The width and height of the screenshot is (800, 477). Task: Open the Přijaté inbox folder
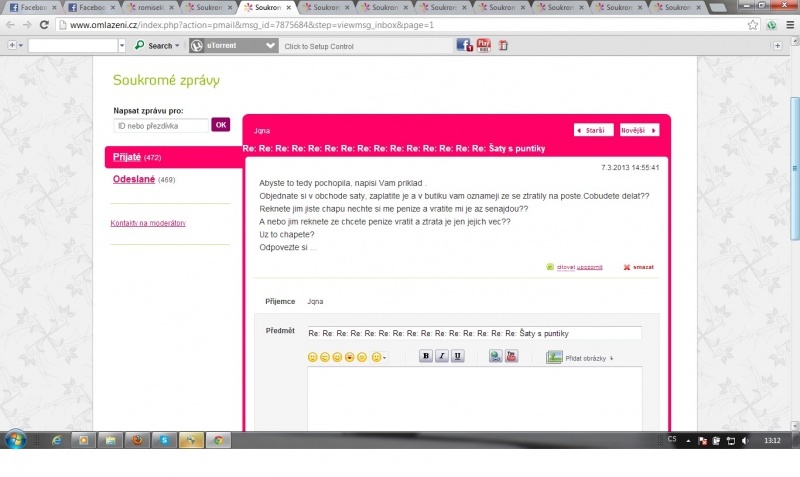click(x=126, y=157)
